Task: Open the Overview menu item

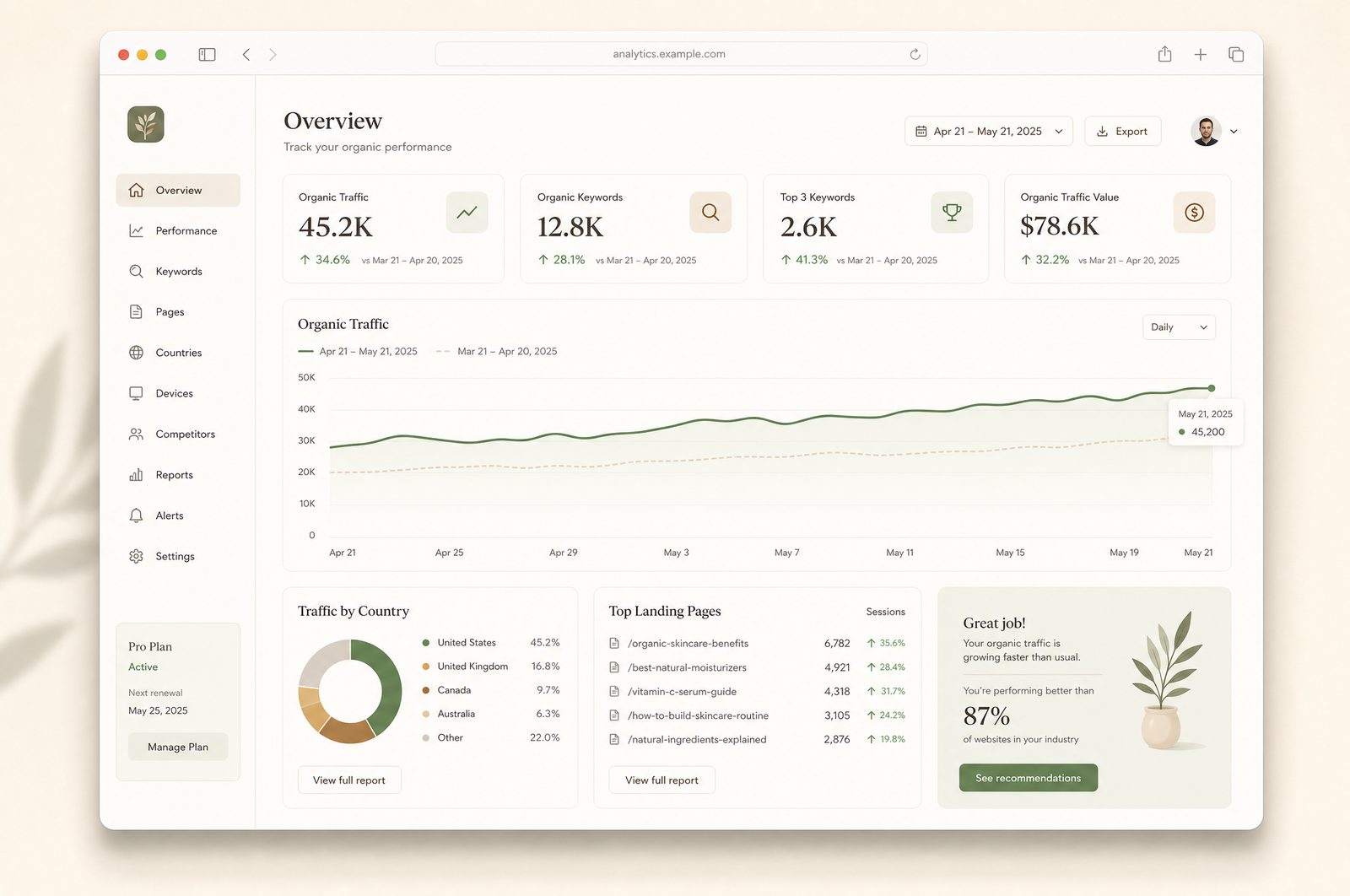Action: [x=178, y=190]
